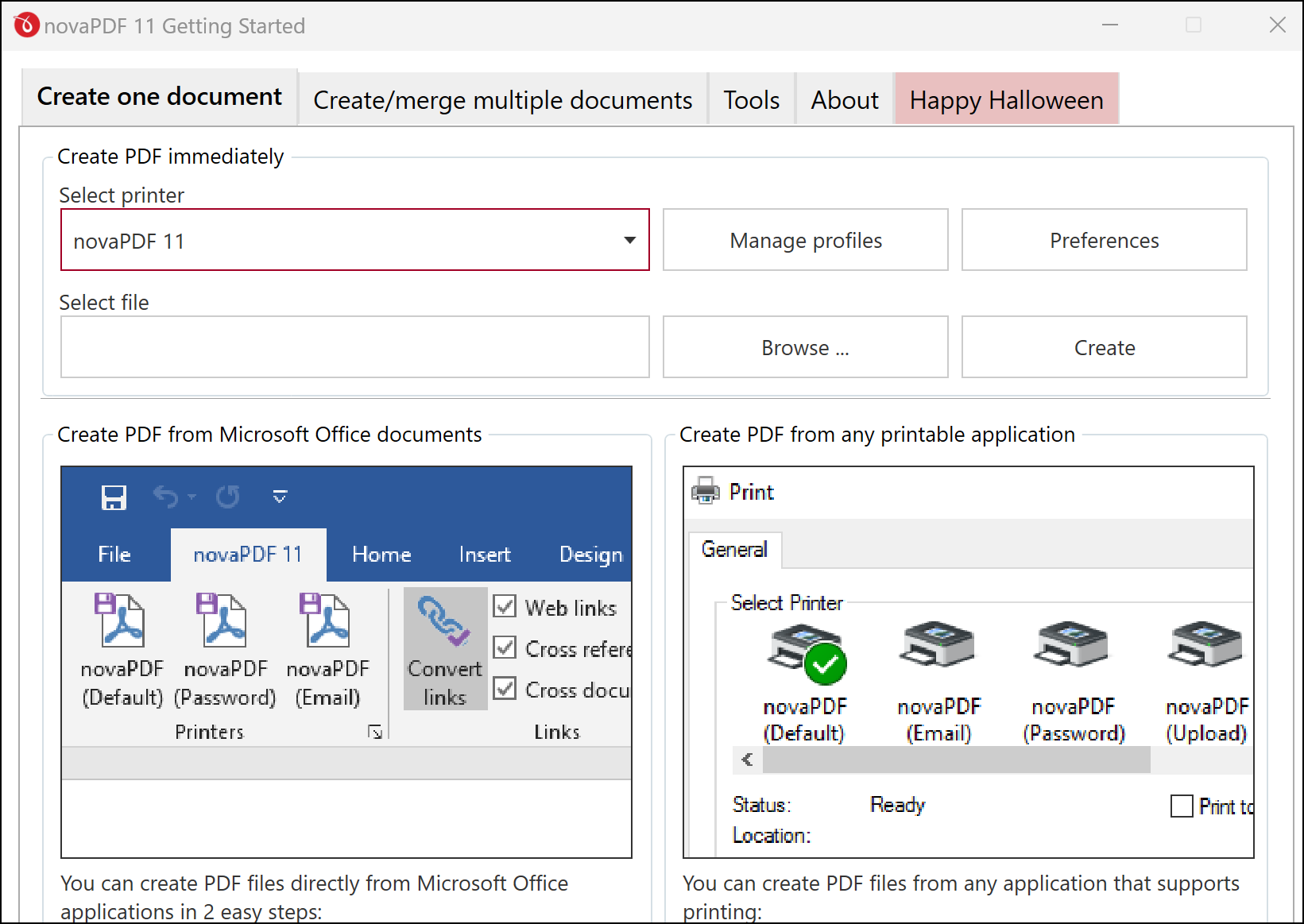The image size is (1304, 924).
Task: Open the Preferences button
Action: (1105, 240)
